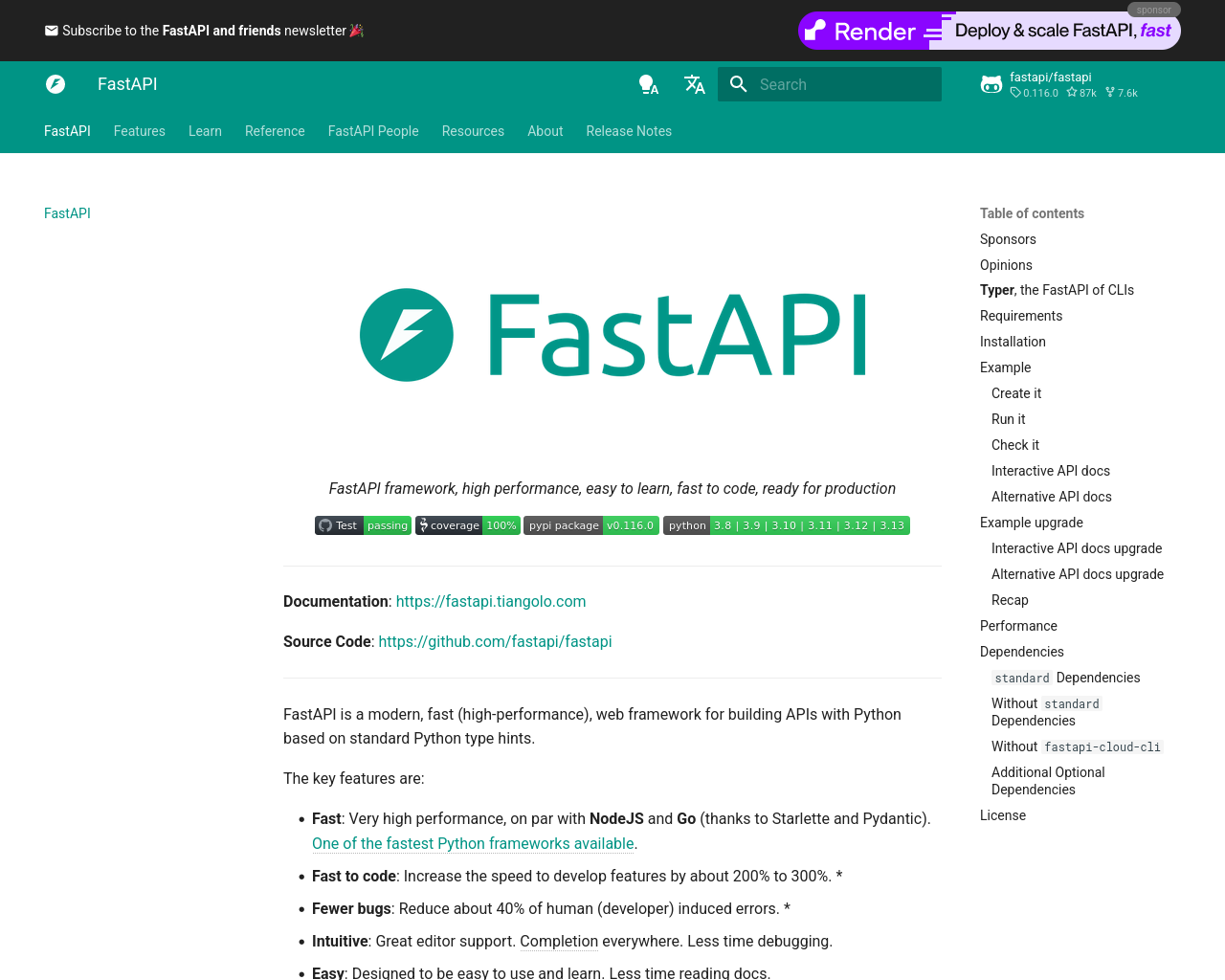Screen dimensions: 1225x980
Task: Go to Alternative API docs upgrade
Action: coord(1078,574)
